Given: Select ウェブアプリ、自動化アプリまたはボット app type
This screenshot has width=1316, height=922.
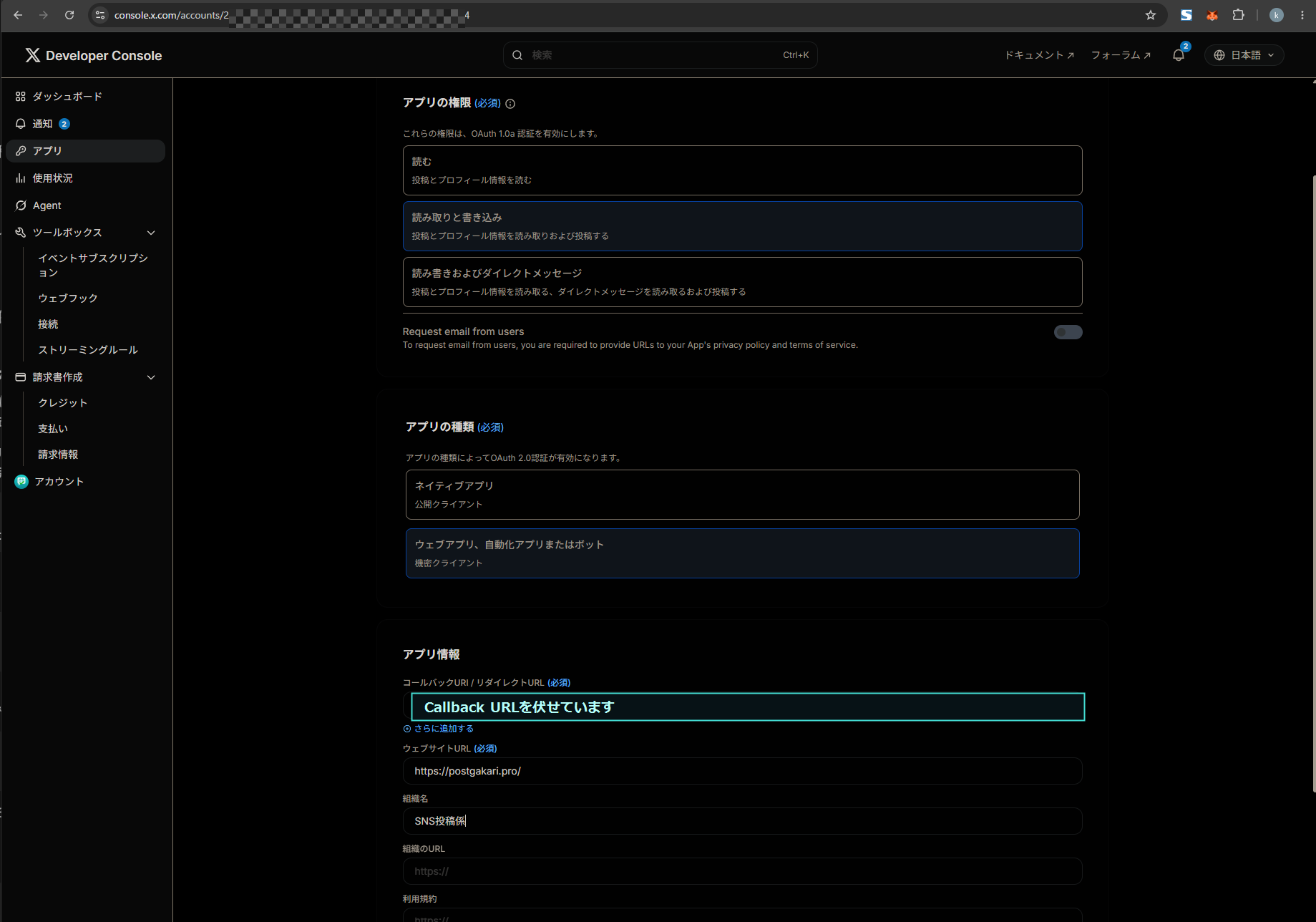Looking at the screenshot, I should (x=742, y=553).
